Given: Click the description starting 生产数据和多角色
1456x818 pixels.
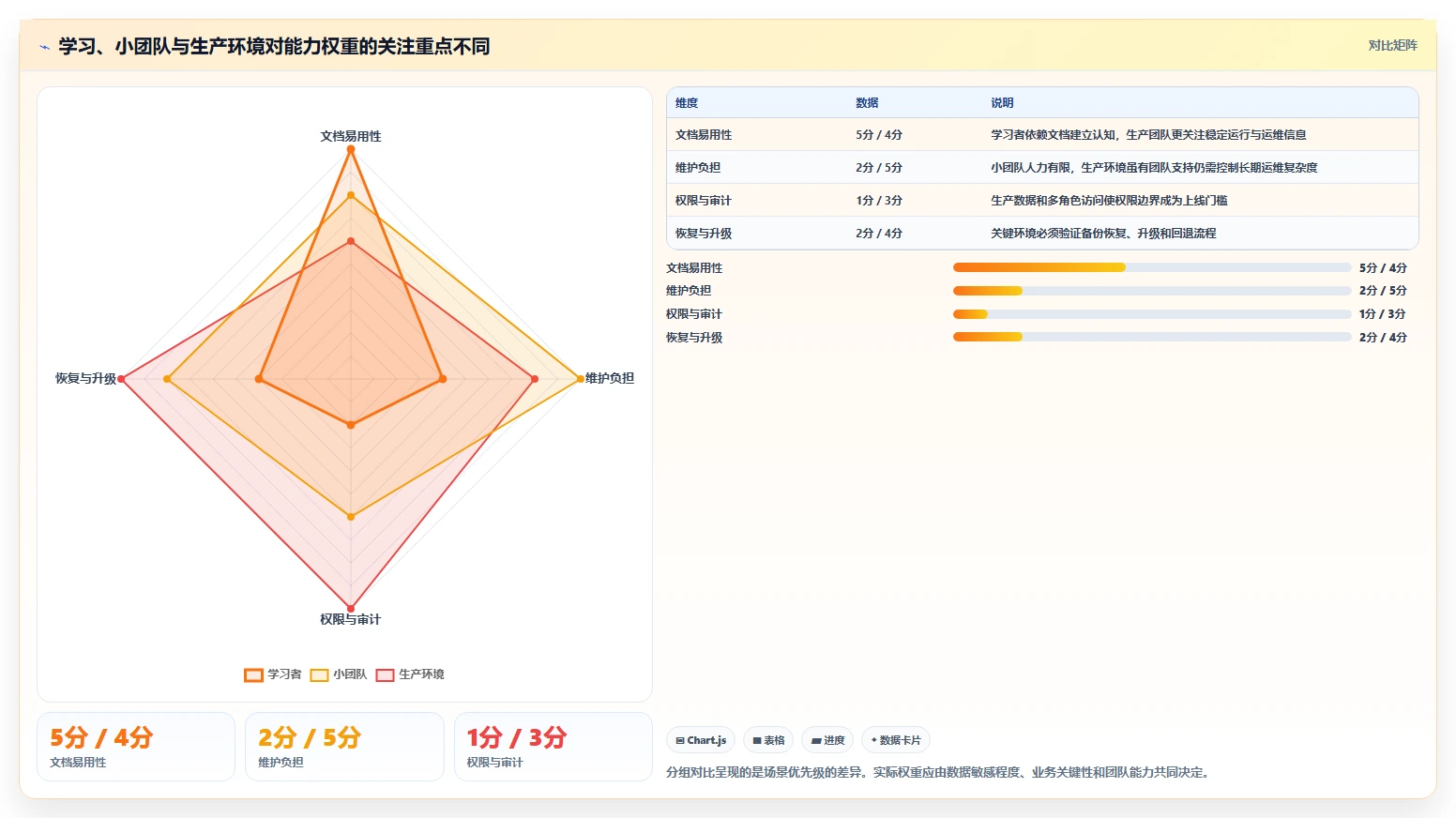Looking at the screenshot, I should [1109, 201].
